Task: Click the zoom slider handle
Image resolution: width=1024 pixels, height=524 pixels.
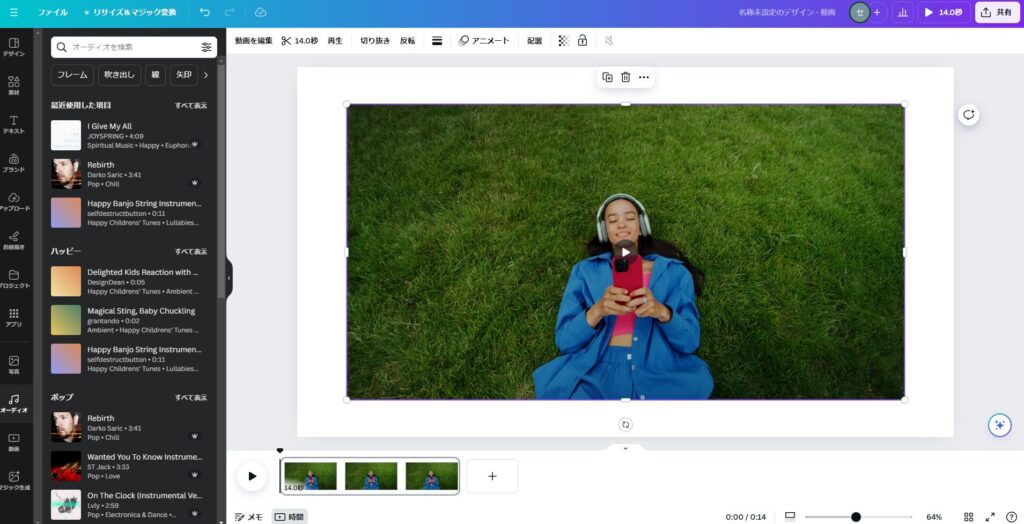Action: [x=856, y=517]
